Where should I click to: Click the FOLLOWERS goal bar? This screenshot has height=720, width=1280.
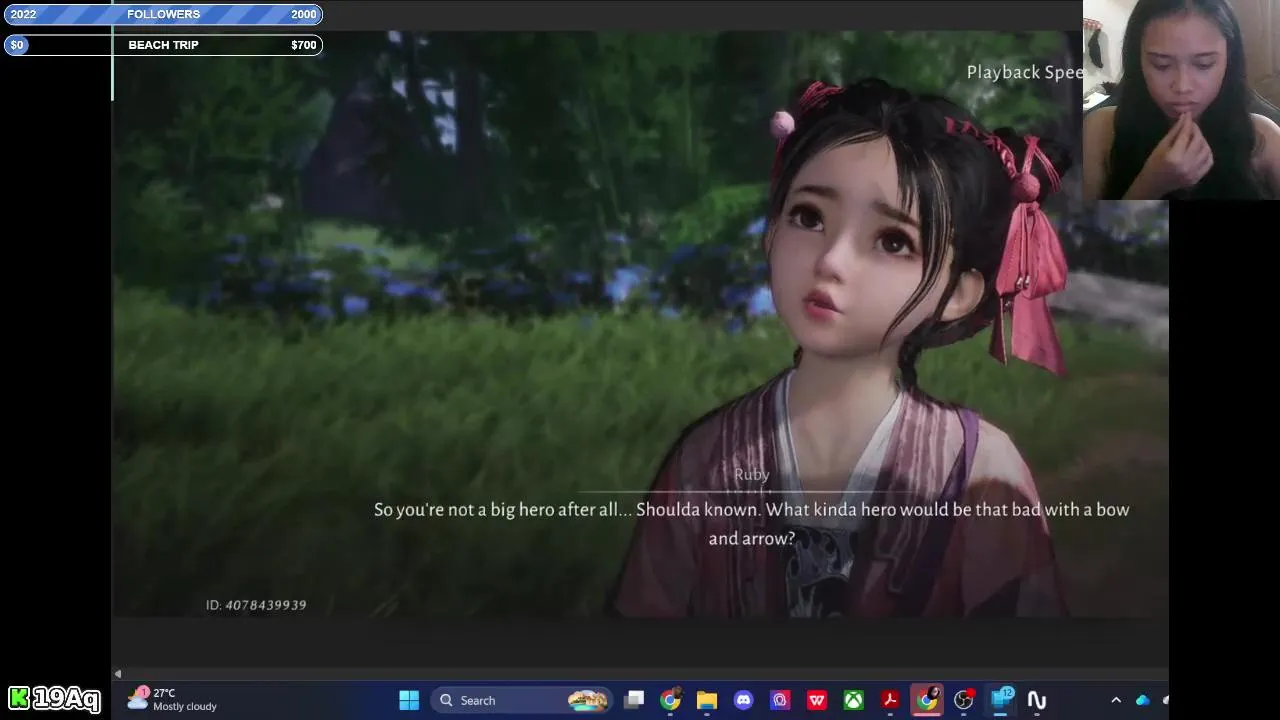click(163, 14)
